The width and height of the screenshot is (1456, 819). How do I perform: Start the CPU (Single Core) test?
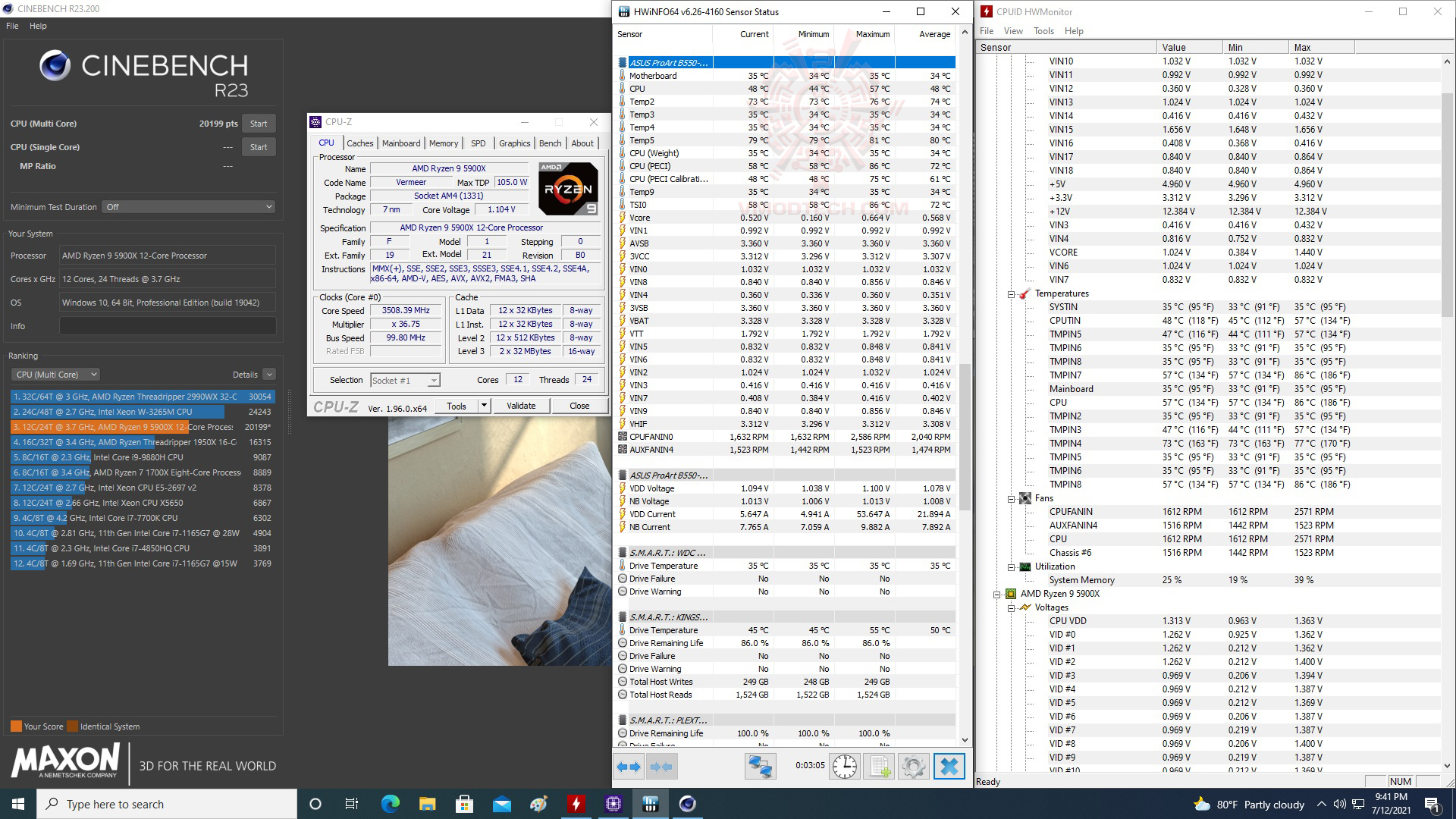259,147
